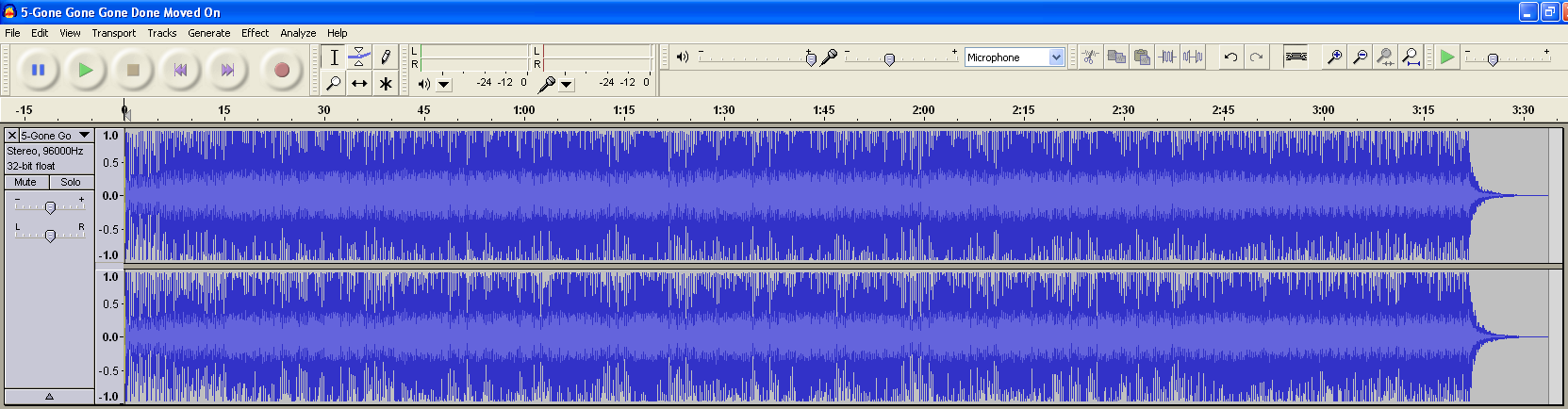Click the playback speed slider thumb
This screenshot has width=1568, height=409.
tap(1493, 59)
